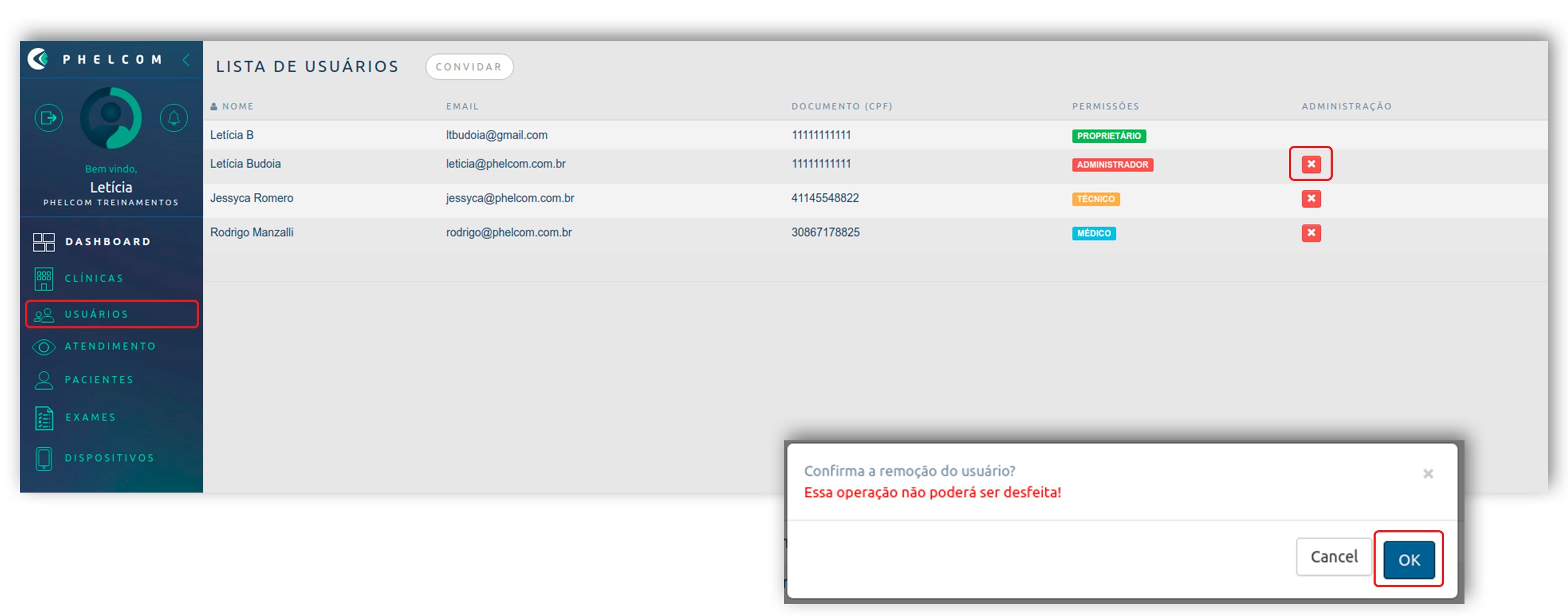
Task: Open the Dashboard menu item
Action: coord(107,242)
